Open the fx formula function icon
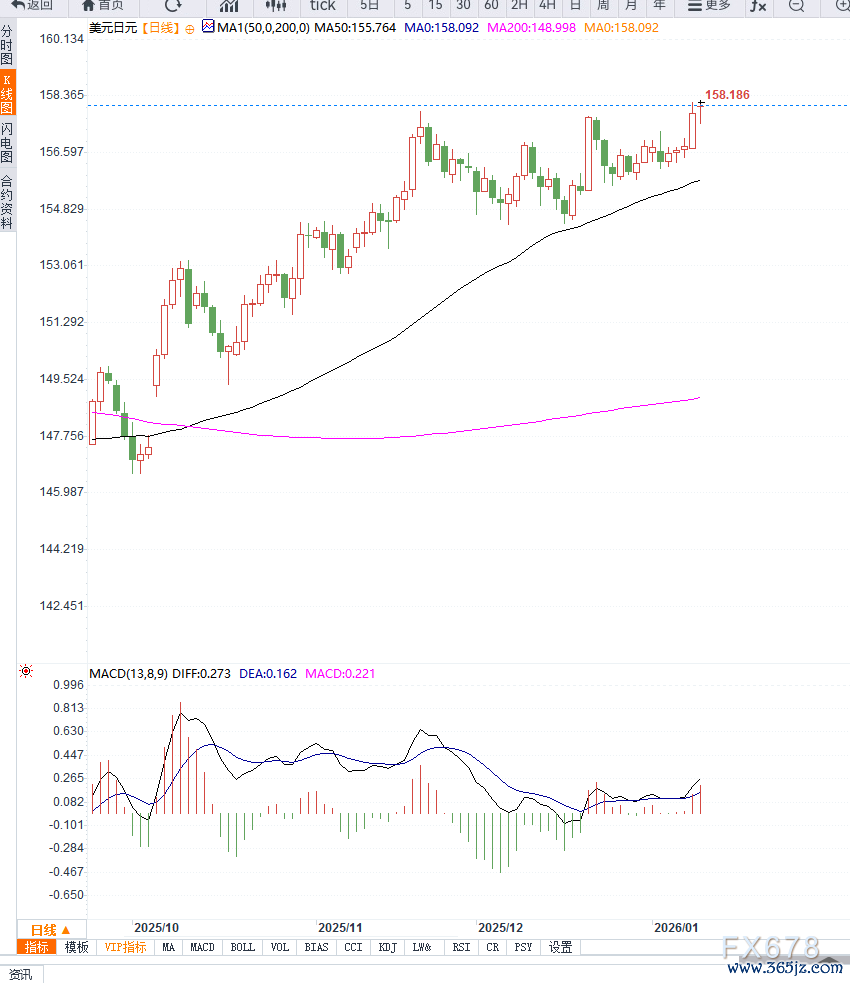The width and height of the screenshot is (850, 983). click(759, 6)
